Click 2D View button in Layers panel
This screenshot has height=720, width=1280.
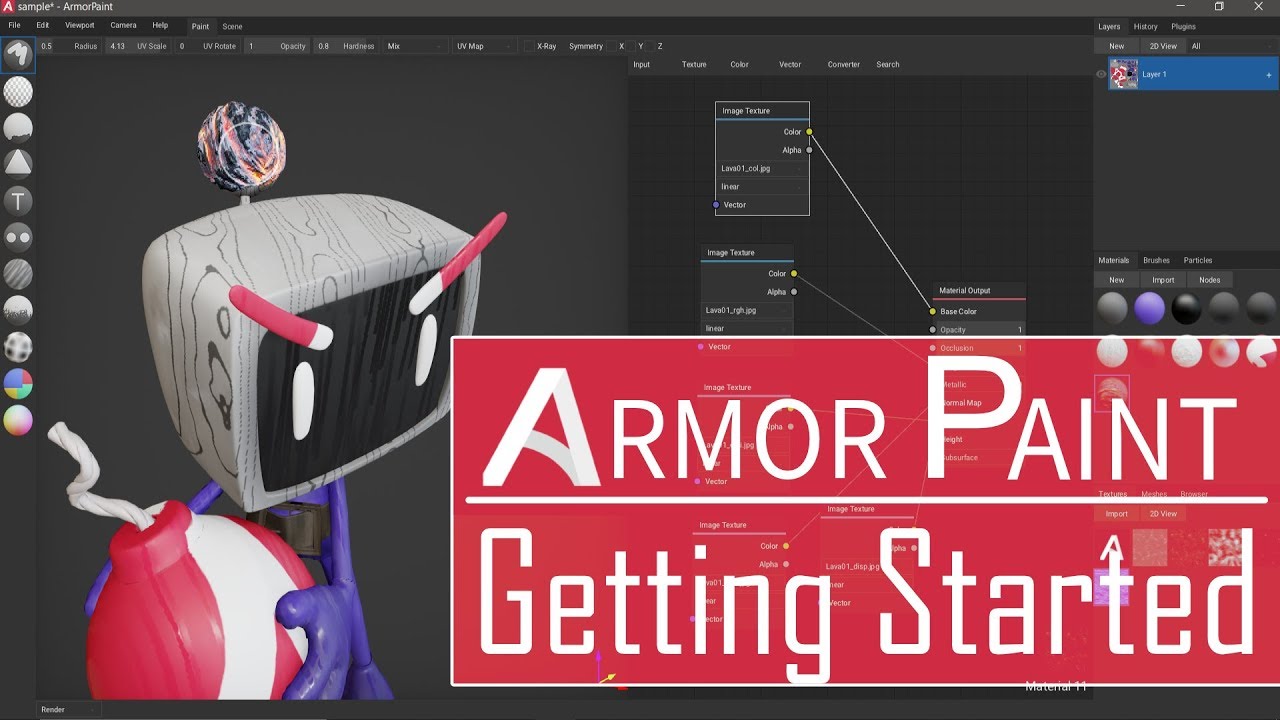[x=1163, y=46]
